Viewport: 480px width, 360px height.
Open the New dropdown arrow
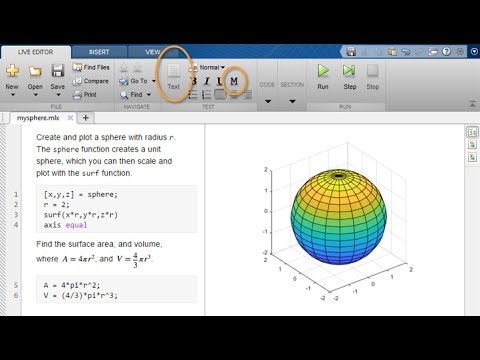(x=13, y=95)
